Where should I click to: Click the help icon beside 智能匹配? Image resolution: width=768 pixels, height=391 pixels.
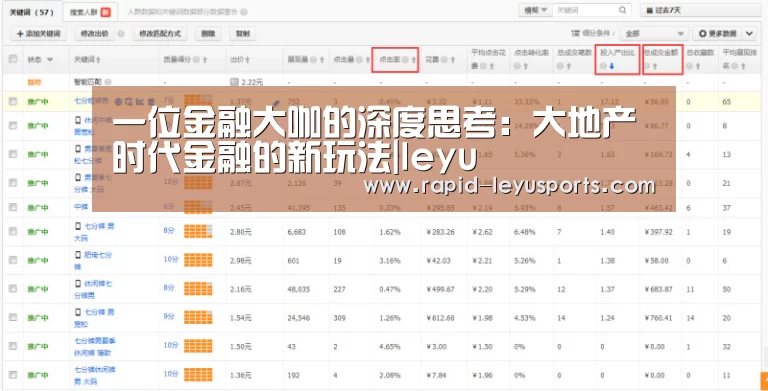coord(108,82)
